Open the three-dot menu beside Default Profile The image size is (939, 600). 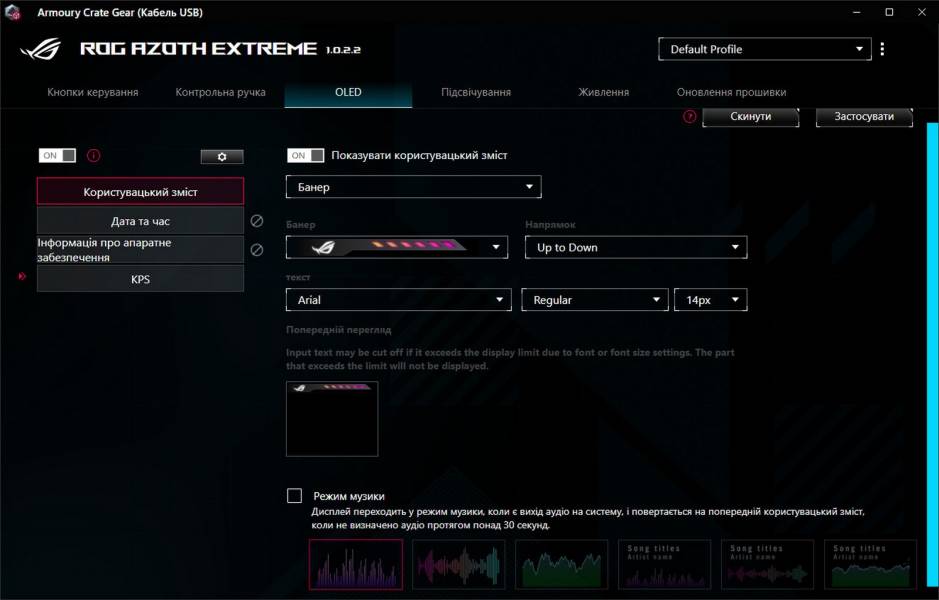(882, 48)
